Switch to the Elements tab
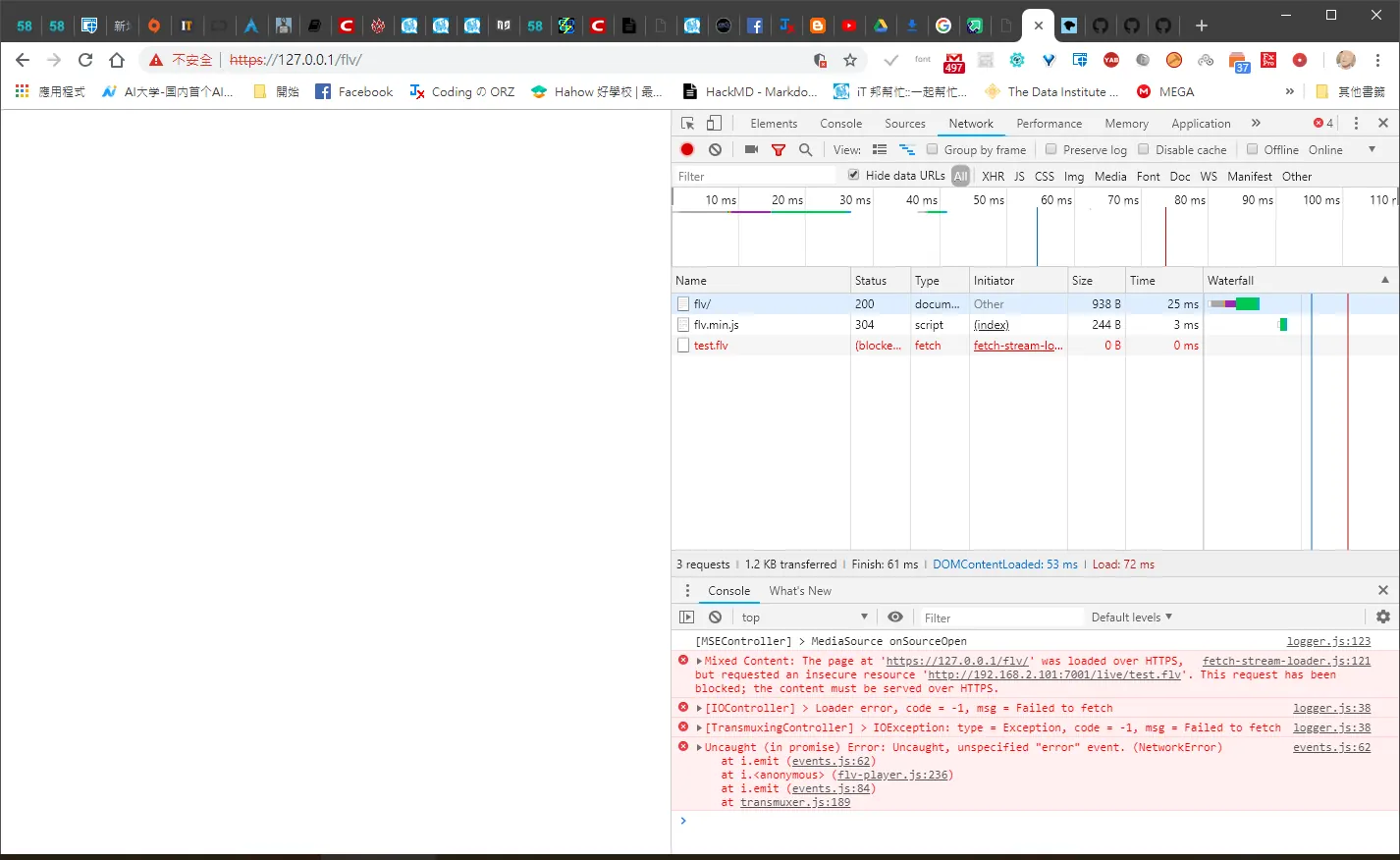The image size is (1400, 860). (774, 123)
